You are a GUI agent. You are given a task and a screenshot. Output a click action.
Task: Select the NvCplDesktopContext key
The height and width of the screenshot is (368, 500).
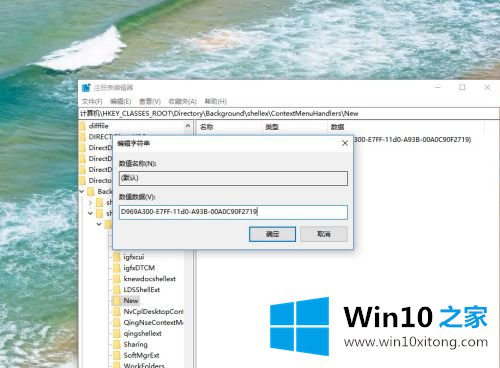pyautogui.click(x=153, y=312)
